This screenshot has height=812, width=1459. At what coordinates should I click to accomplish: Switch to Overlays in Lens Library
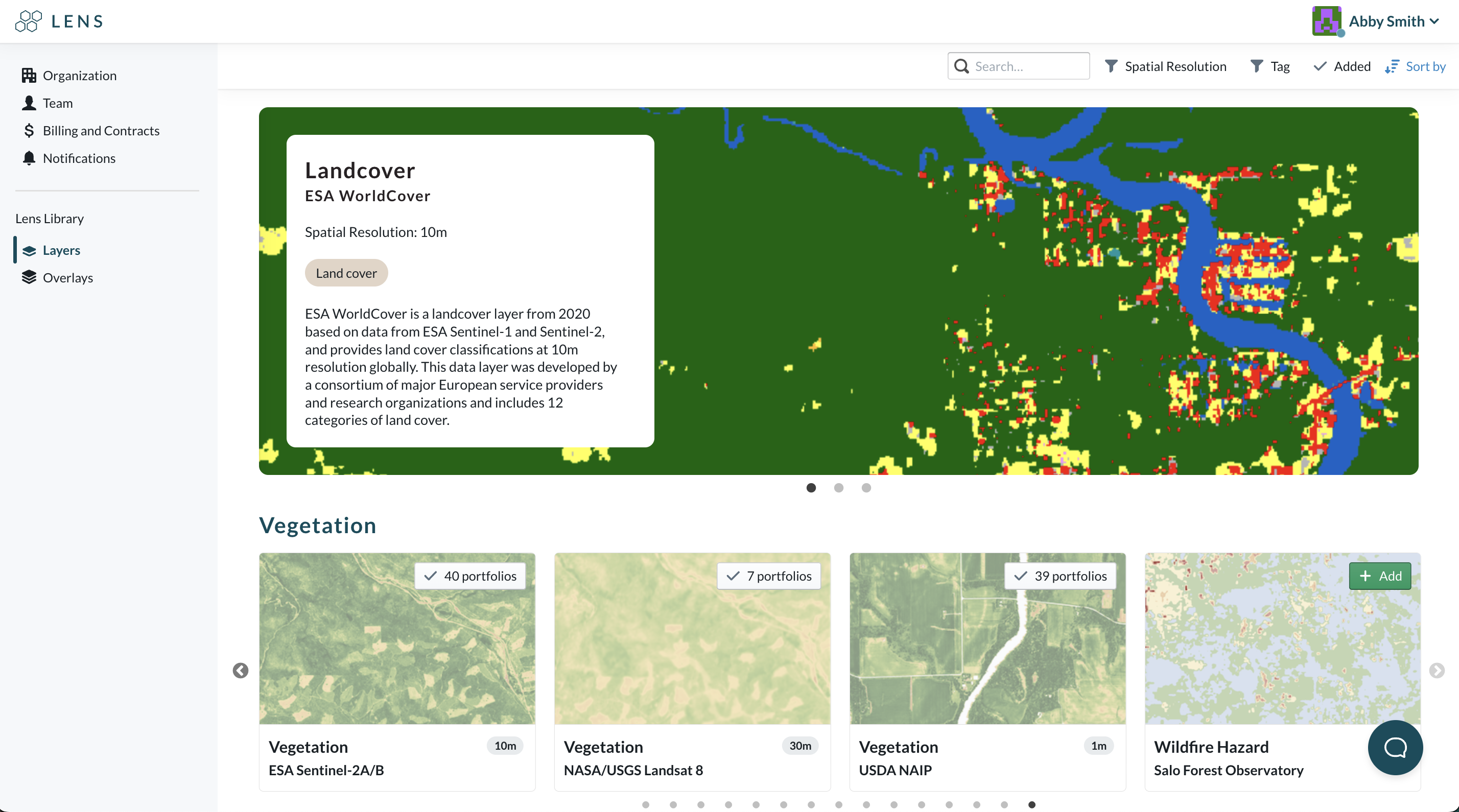click(x=67, y=277)
